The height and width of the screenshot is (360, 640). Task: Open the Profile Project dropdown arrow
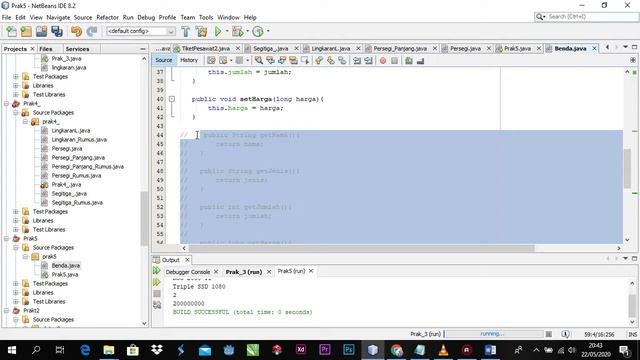[x=268, y=31]
